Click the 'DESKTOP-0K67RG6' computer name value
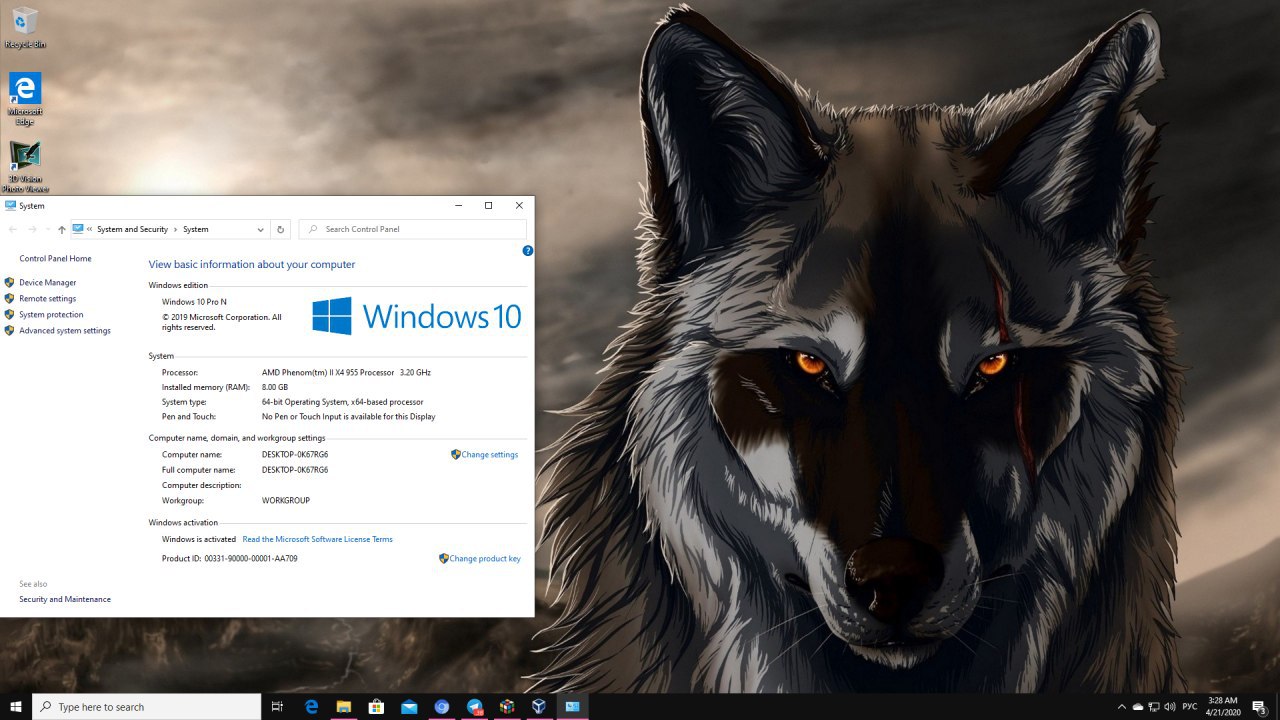The width and height of the screenshot is (1280, 720). click(295, 454)
